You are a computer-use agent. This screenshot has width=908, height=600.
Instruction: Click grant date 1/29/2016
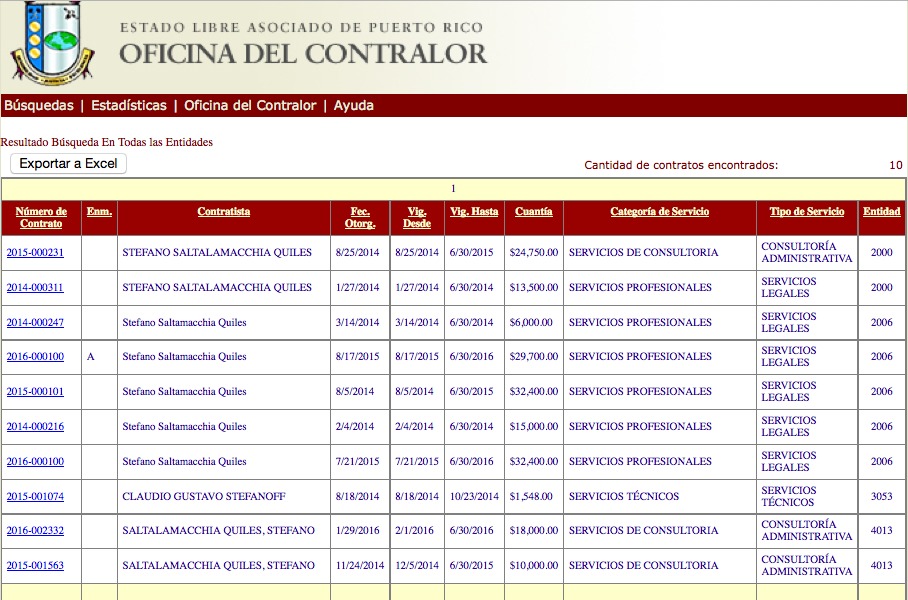coord(357,531)
